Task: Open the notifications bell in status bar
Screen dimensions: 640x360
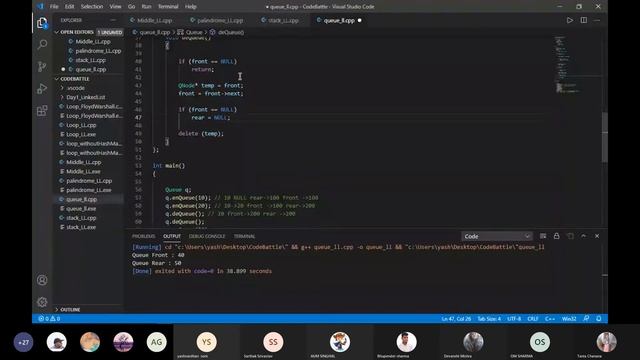Action: [x=599, y=318]
